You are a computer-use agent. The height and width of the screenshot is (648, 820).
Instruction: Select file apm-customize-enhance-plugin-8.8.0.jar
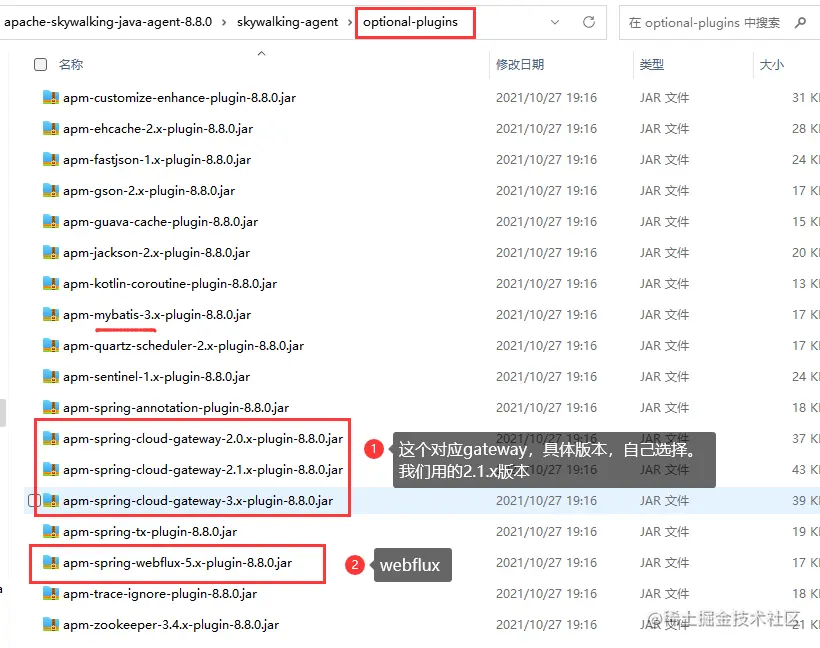pos(179,98)
